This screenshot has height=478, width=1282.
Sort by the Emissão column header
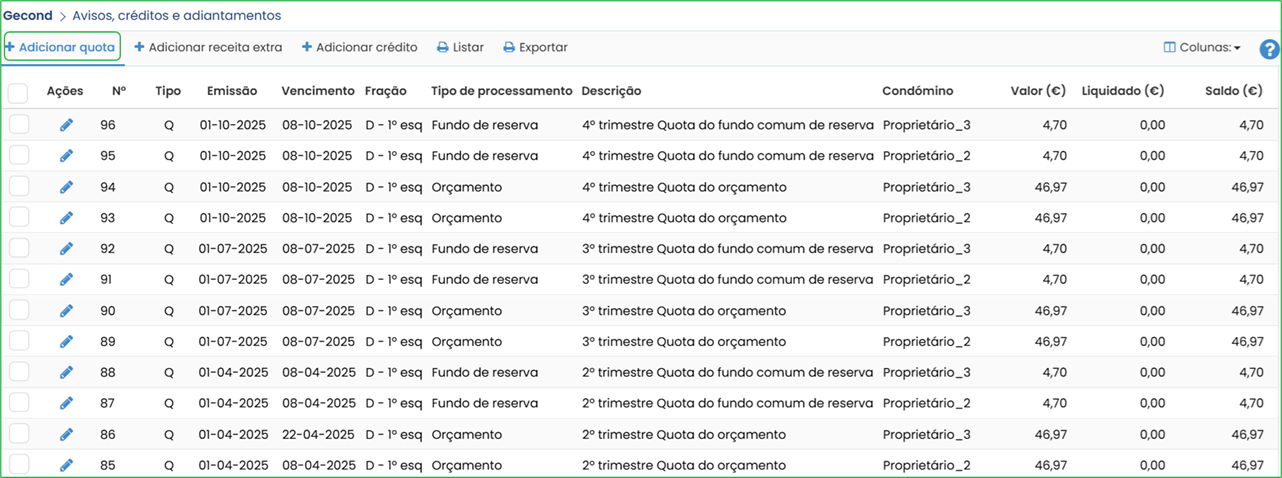click(232, 91)
